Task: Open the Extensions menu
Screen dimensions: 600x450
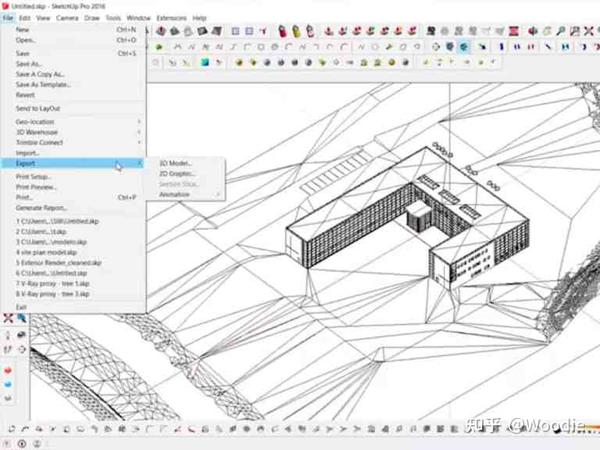Action: click(x=171, y=18)
